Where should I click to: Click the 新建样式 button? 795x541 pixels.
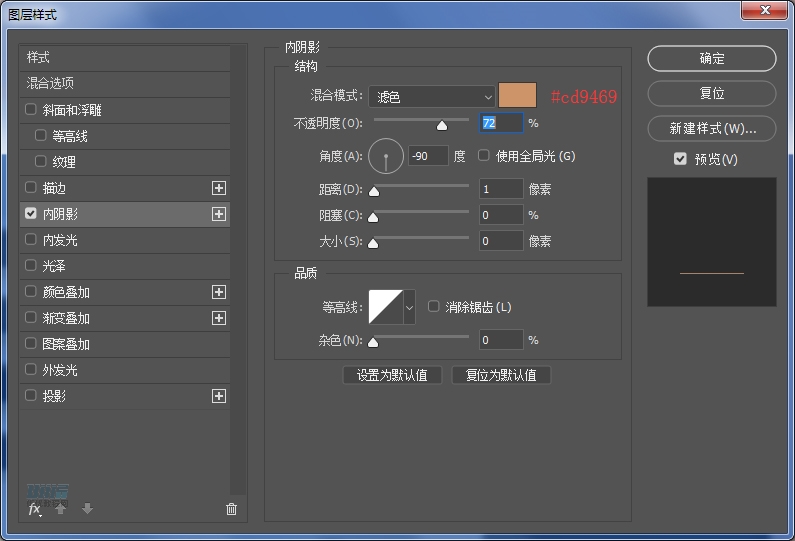click(x=711, y=129)
